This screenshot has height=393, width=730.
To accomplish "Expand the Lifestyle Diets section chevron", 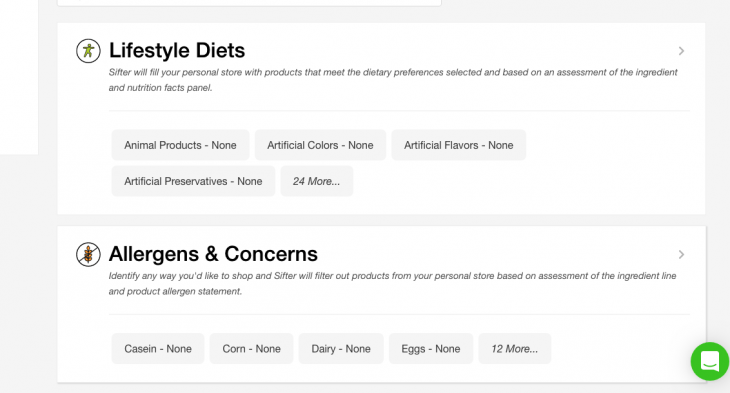I will click(681, 51).
